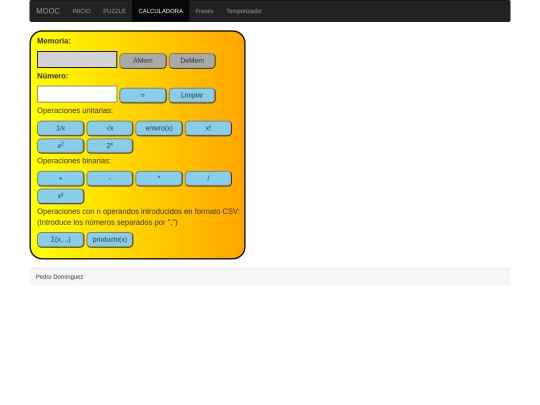Go to the INICIO menu item
The height and width of the screenshot is (405, 540).
[x=82, y=11]
